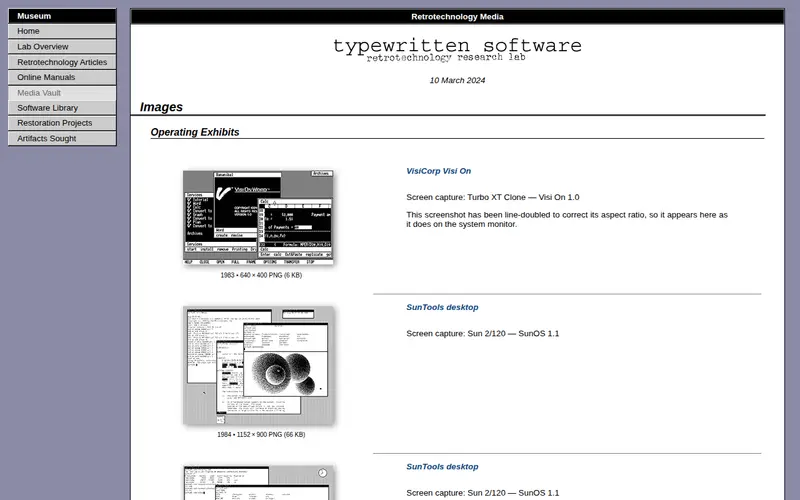The image size is (800, 500).
Task: Click the typewritten software logo
Action: click(457, 50)
